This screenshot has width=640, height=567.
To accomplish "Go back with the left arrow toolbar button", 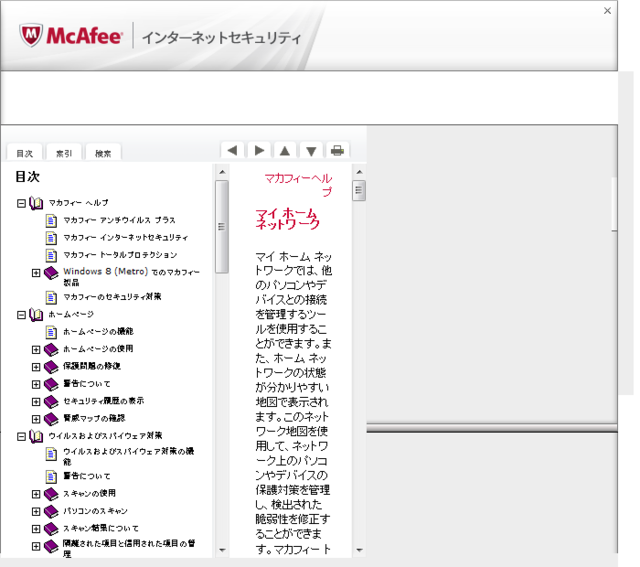I will point(232,150).
